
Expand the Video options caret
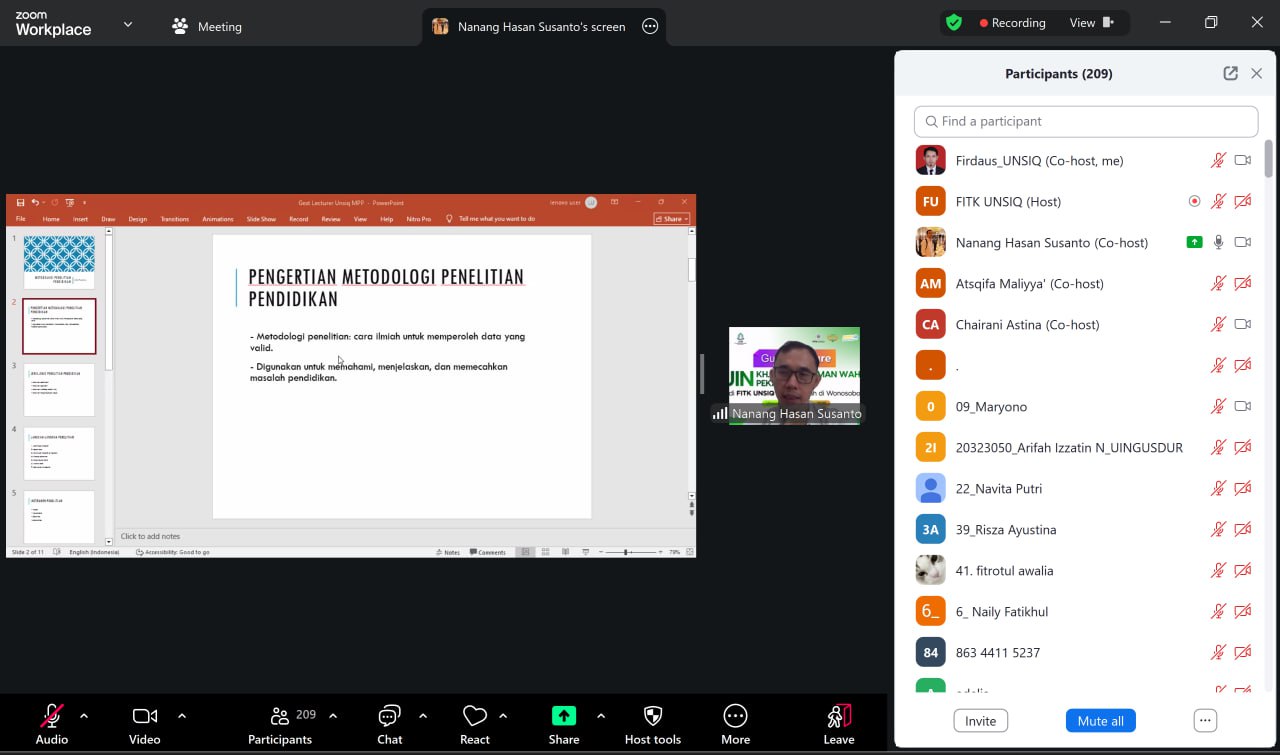(x=182, y=716)
